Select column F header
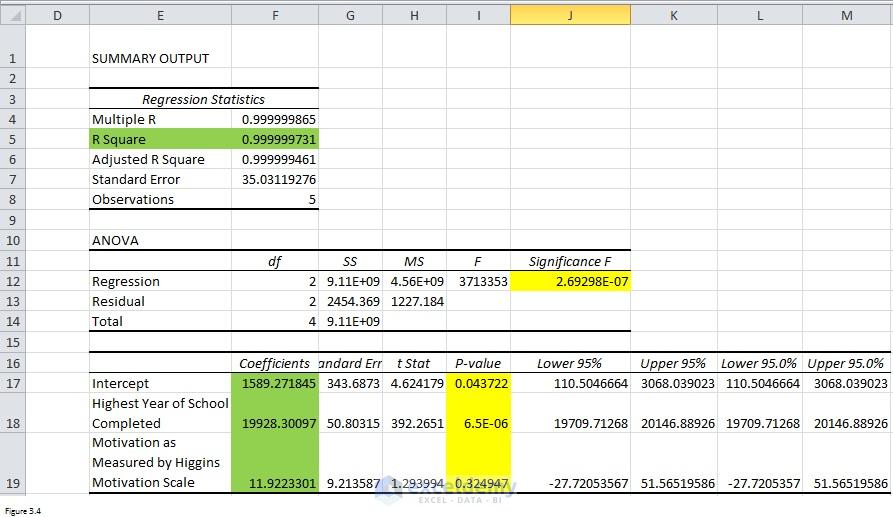This screenshot has width=893, height=517. (x=275, y=15)
